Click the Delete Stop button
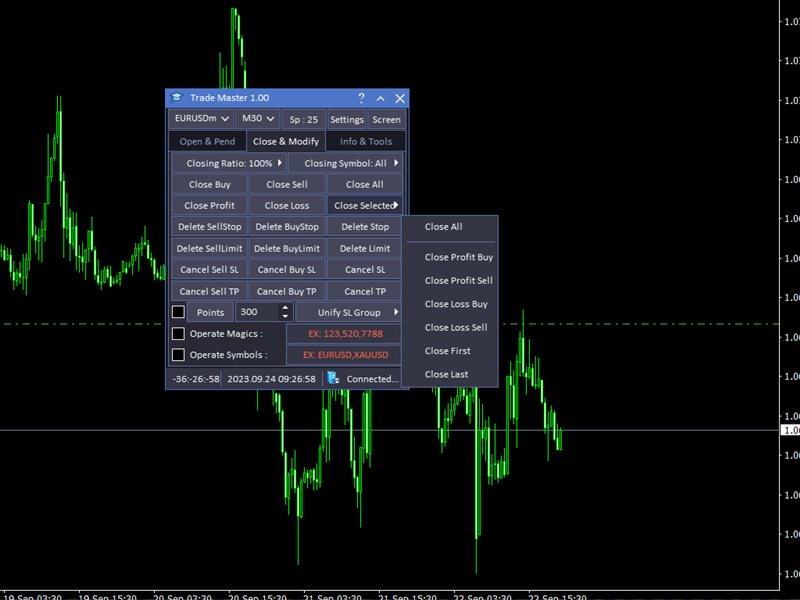This screenshot has width=800, height=600. 364,227
